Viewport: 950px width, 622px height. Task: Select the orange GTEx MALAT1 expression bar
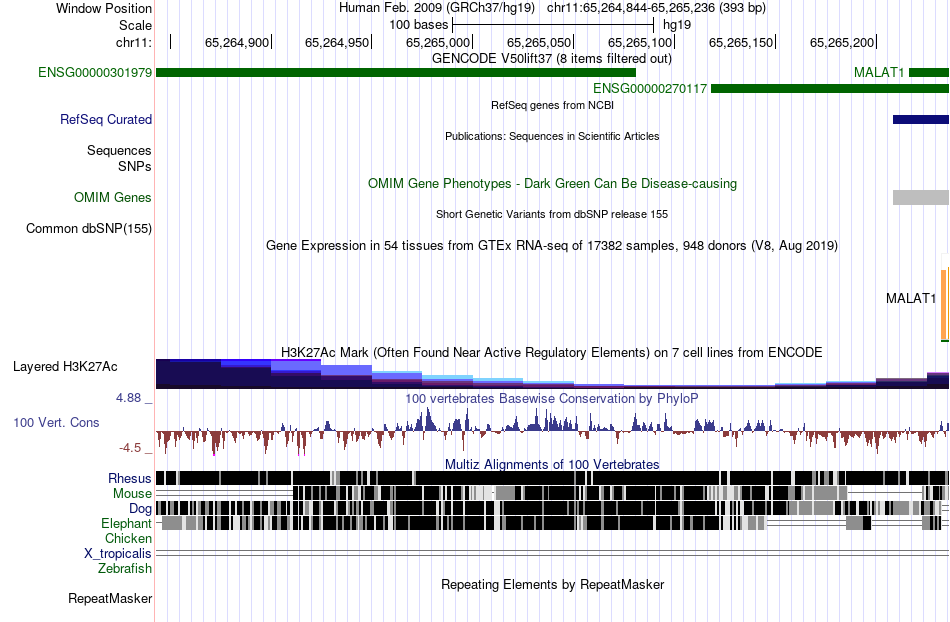point(945,303)
